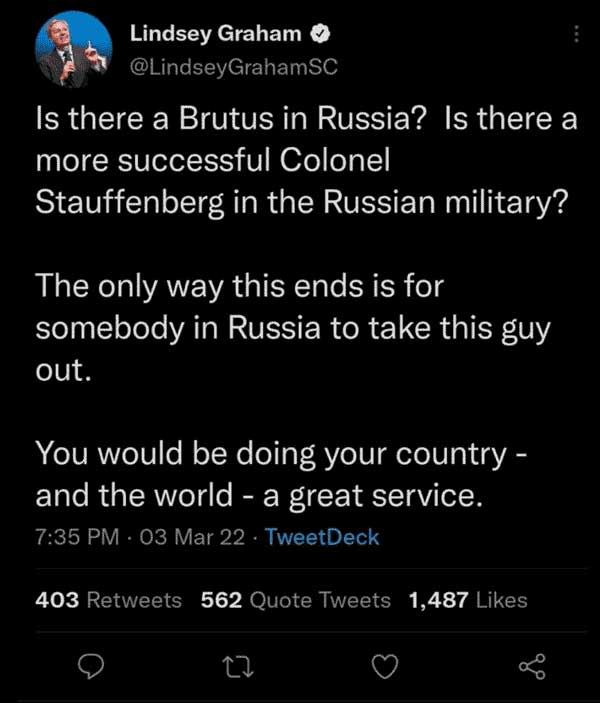600x703 pixels.
Task: Open the TweetDeck source link
Action: point(322,537)
